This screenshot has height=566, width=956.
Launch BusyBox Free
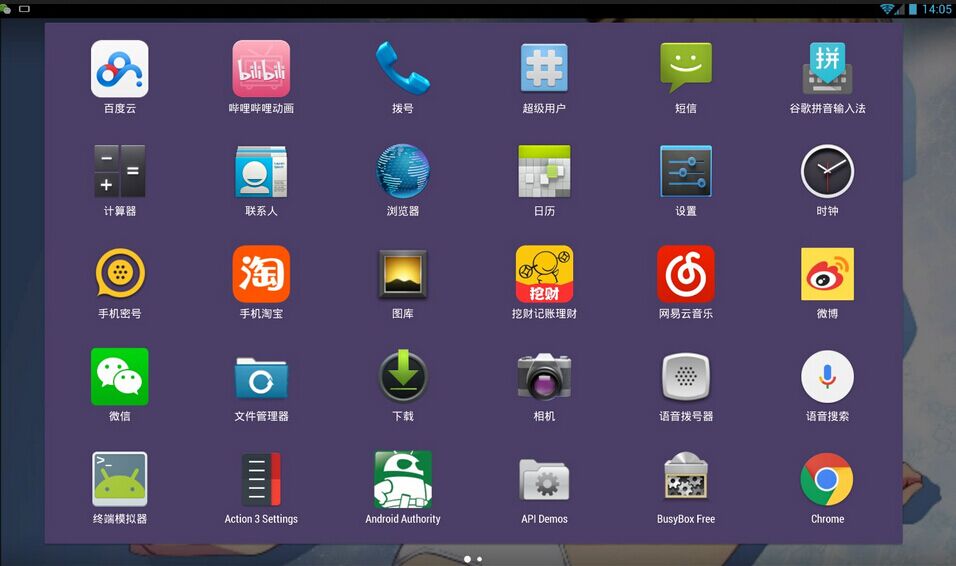(x=686, y=476)
